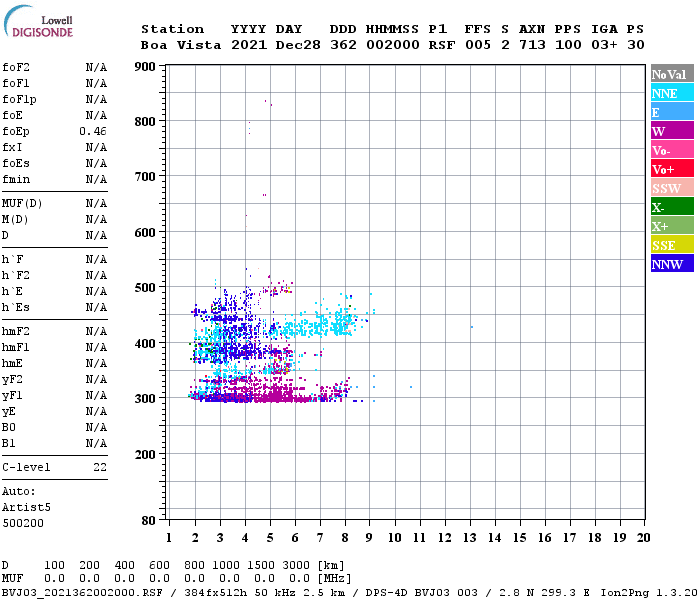Click the 500200 version number

23,523
